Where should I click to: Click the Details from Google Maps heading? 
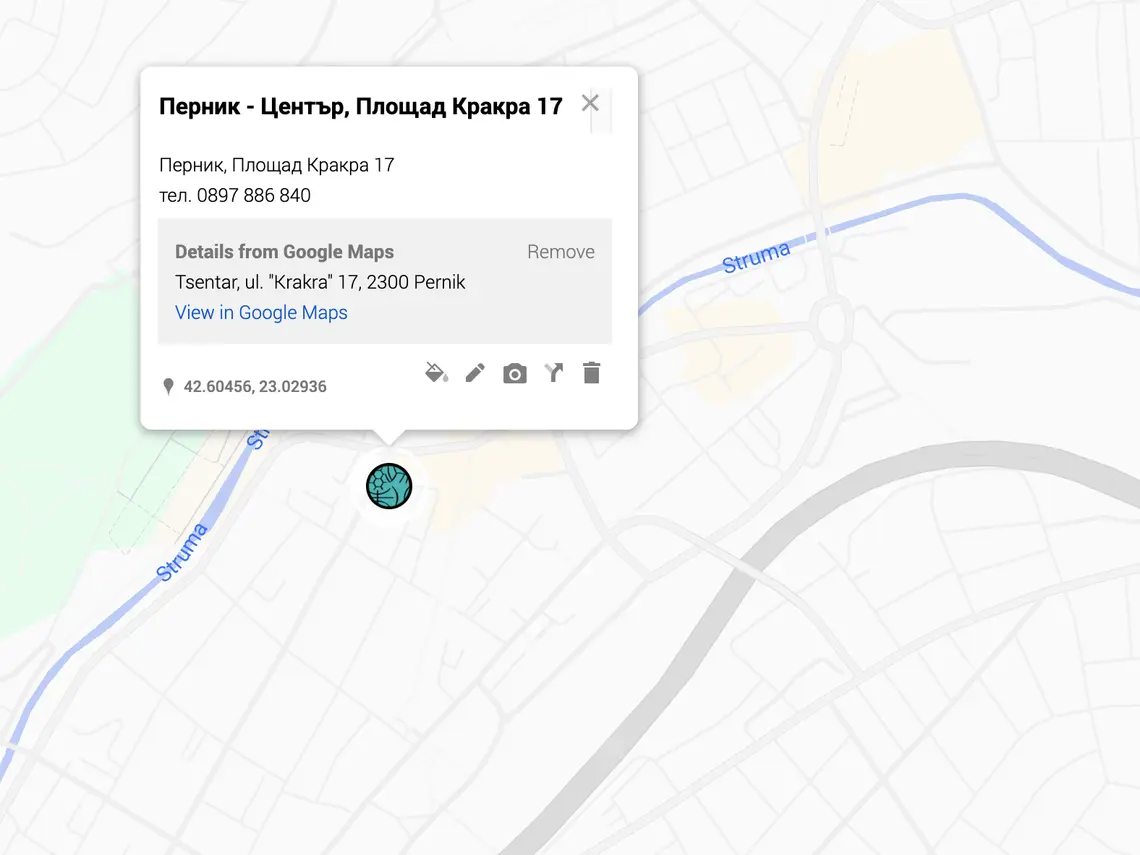point(284,252)
